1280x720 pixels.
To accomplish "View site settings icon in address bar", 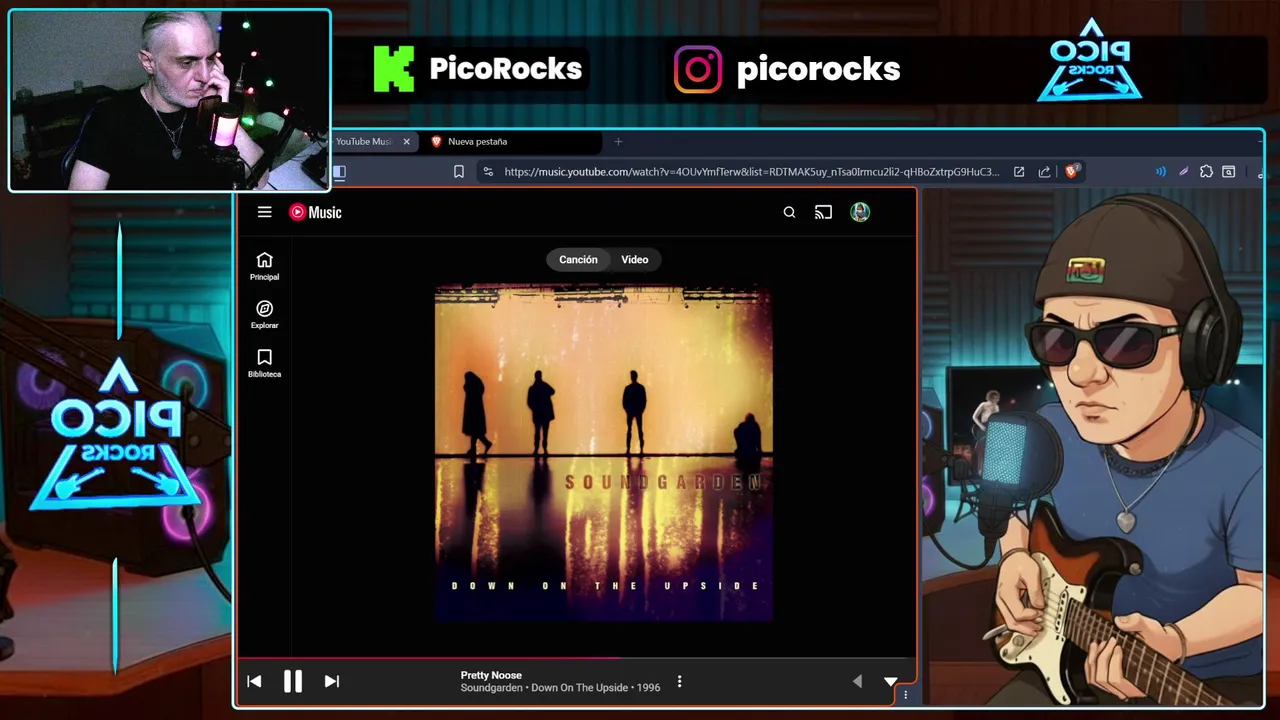I will [x=488, y=172].
